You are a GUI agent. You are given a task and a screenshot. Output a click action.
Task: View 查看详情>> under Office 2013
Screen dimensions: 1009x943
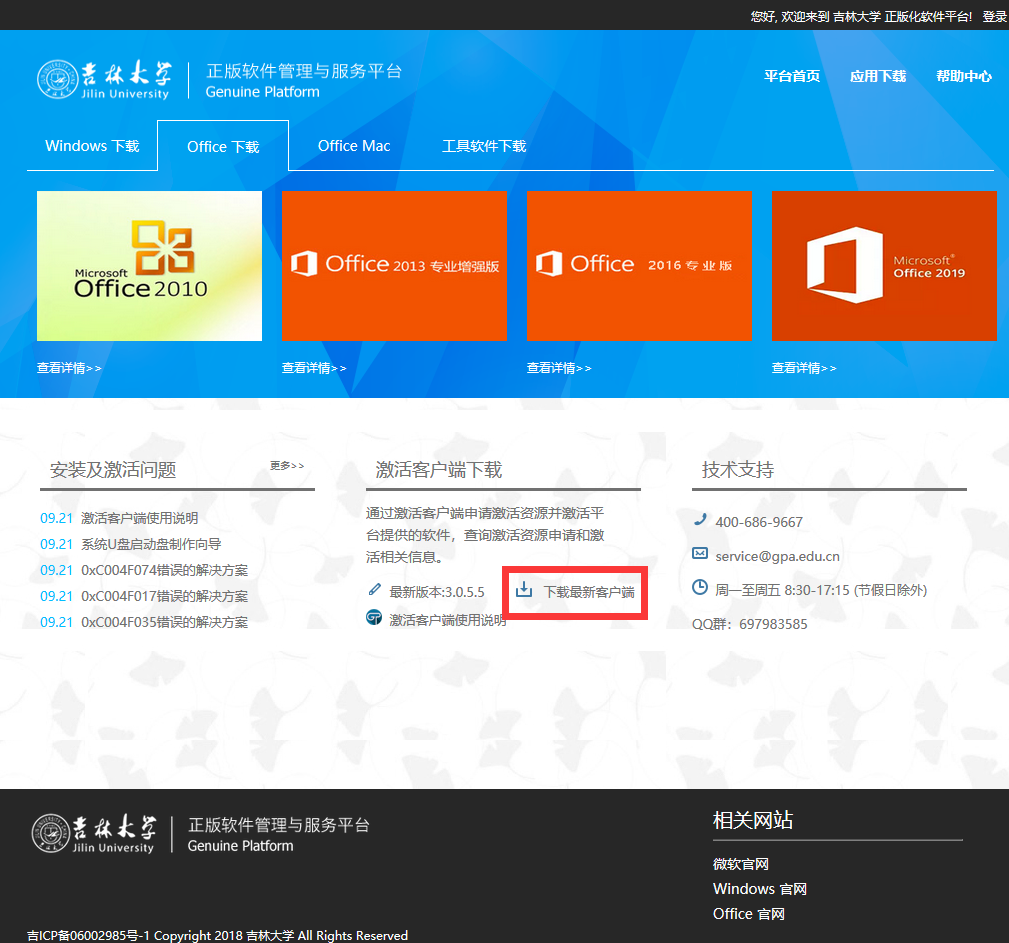[x=314, y=368]
